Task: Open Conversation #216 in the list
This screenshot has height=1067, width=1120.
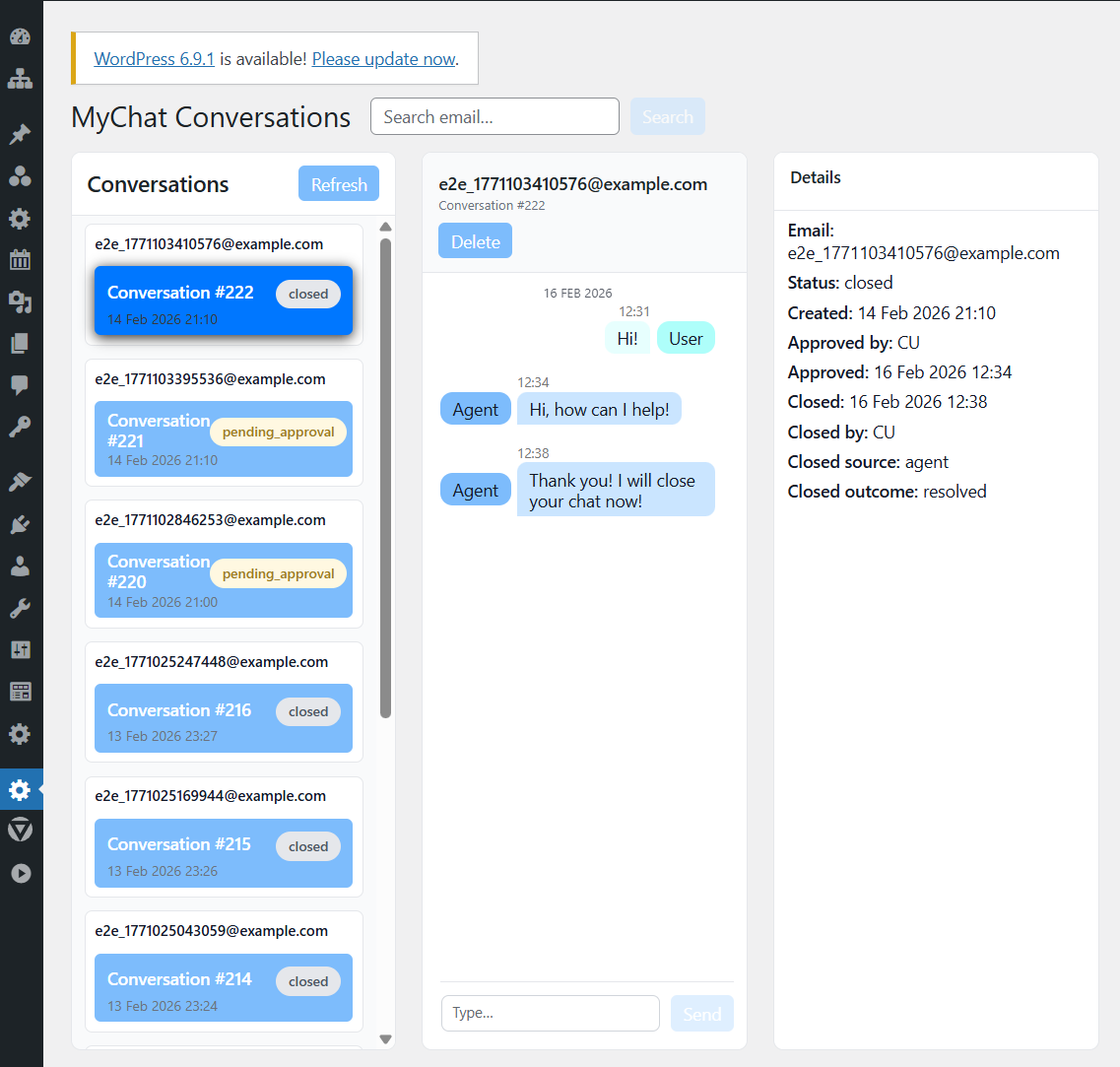Action: 224,718
